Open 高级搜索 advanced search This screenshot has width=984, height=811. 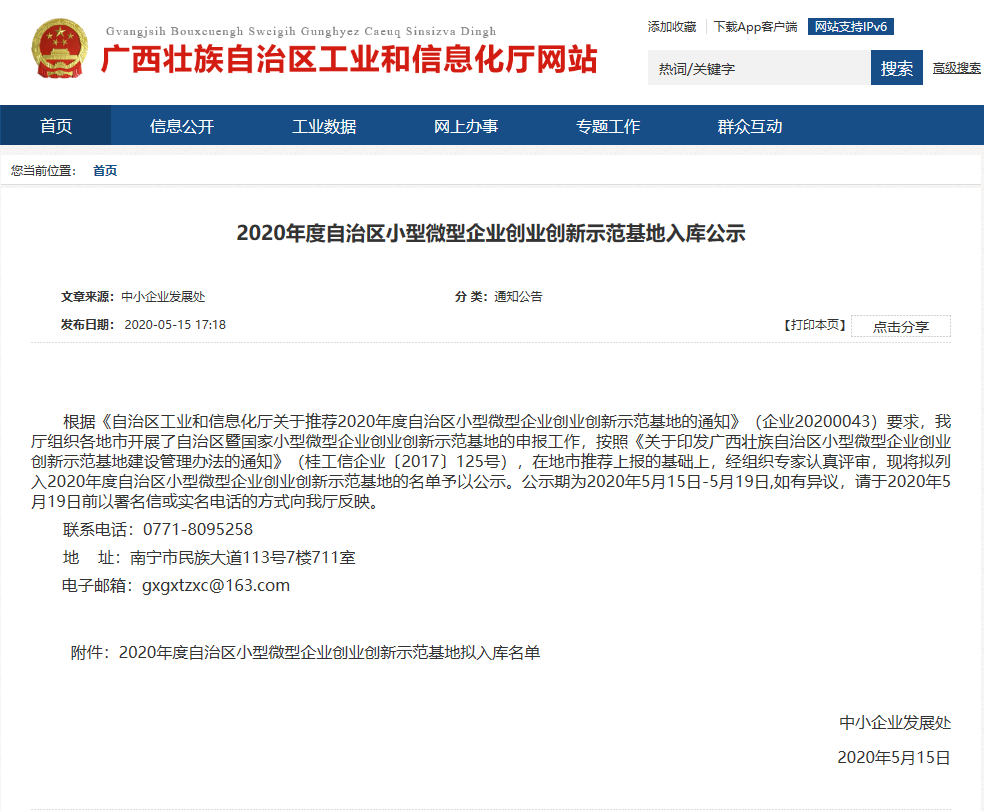956,68
